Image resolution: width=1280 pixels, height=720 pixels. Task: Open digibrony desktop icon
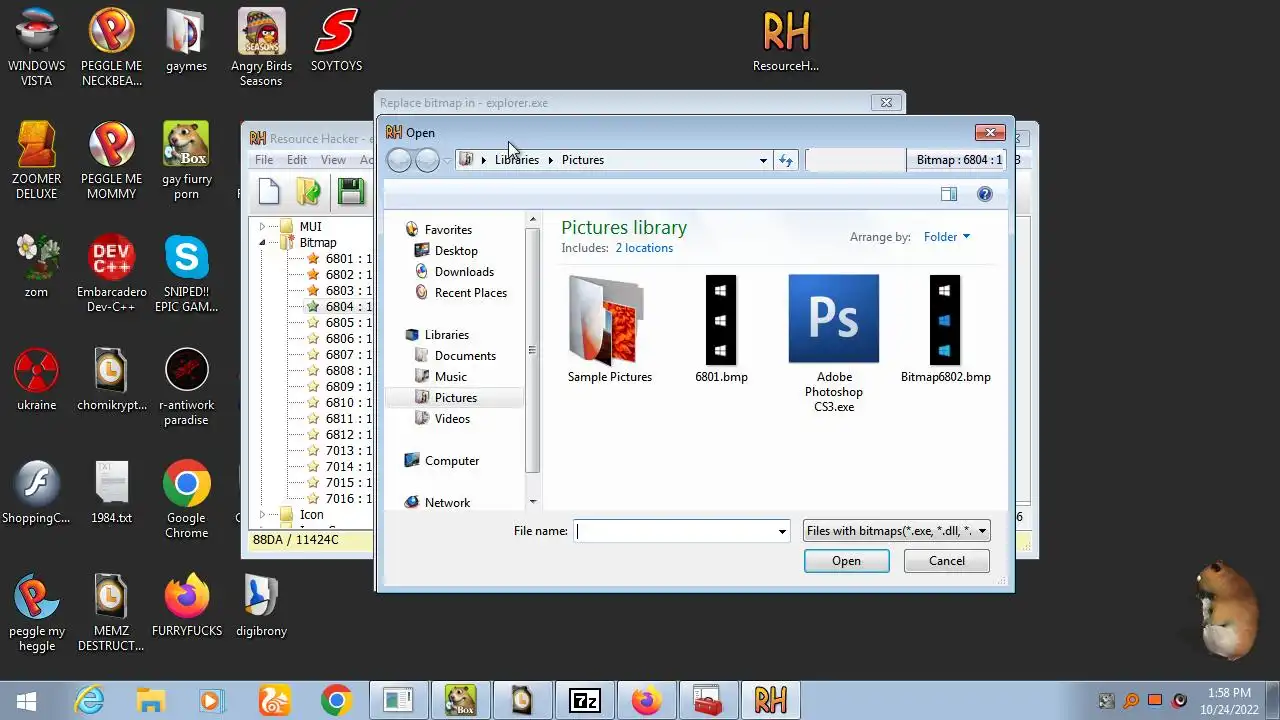point(261,606)
